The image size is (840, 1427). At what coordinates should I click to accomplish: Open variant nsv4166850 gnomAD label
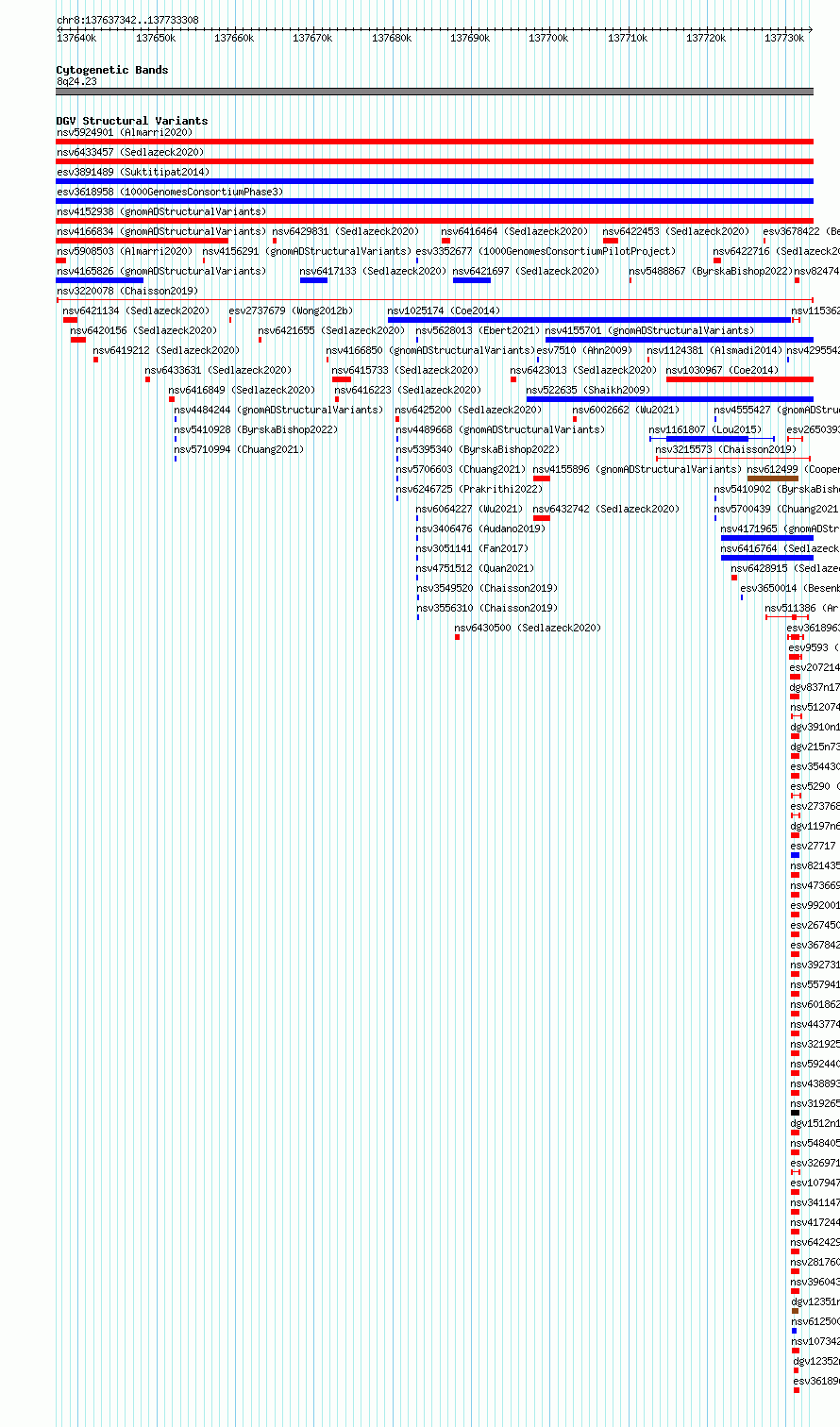430,350
